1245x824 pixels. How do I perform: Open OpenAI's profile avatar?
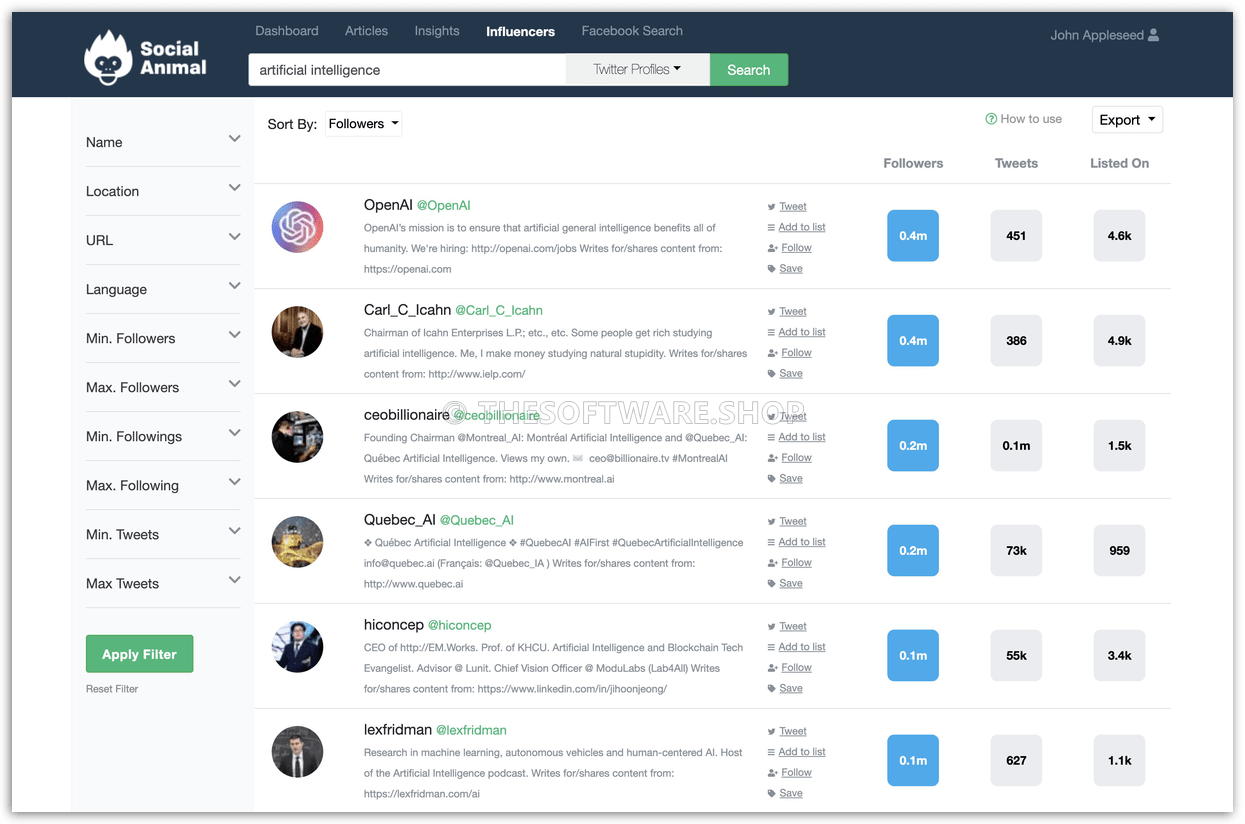297,227
